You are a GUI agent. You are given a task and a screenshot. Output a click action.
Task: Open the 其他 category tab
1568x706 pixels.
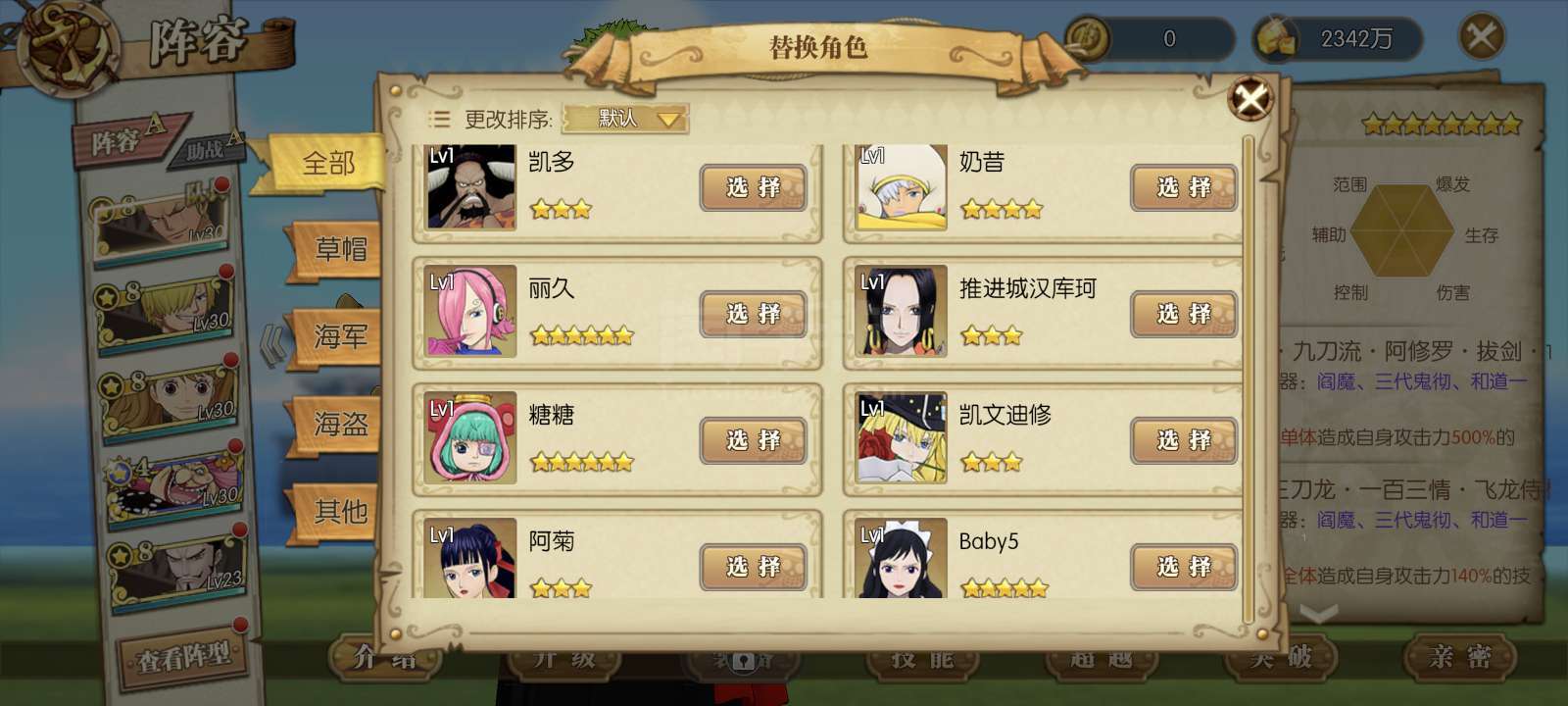pos(336,511)
